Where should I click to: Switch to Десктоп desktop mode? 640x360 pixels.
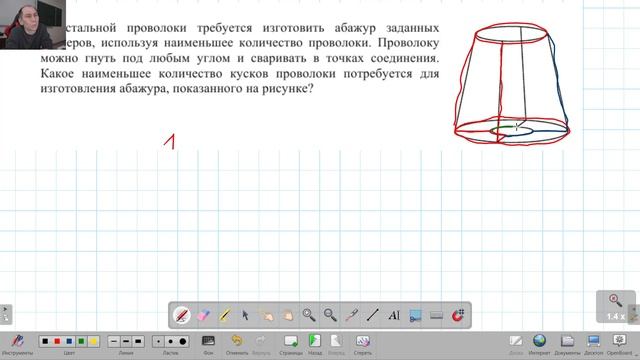click(x=593, y=344)
